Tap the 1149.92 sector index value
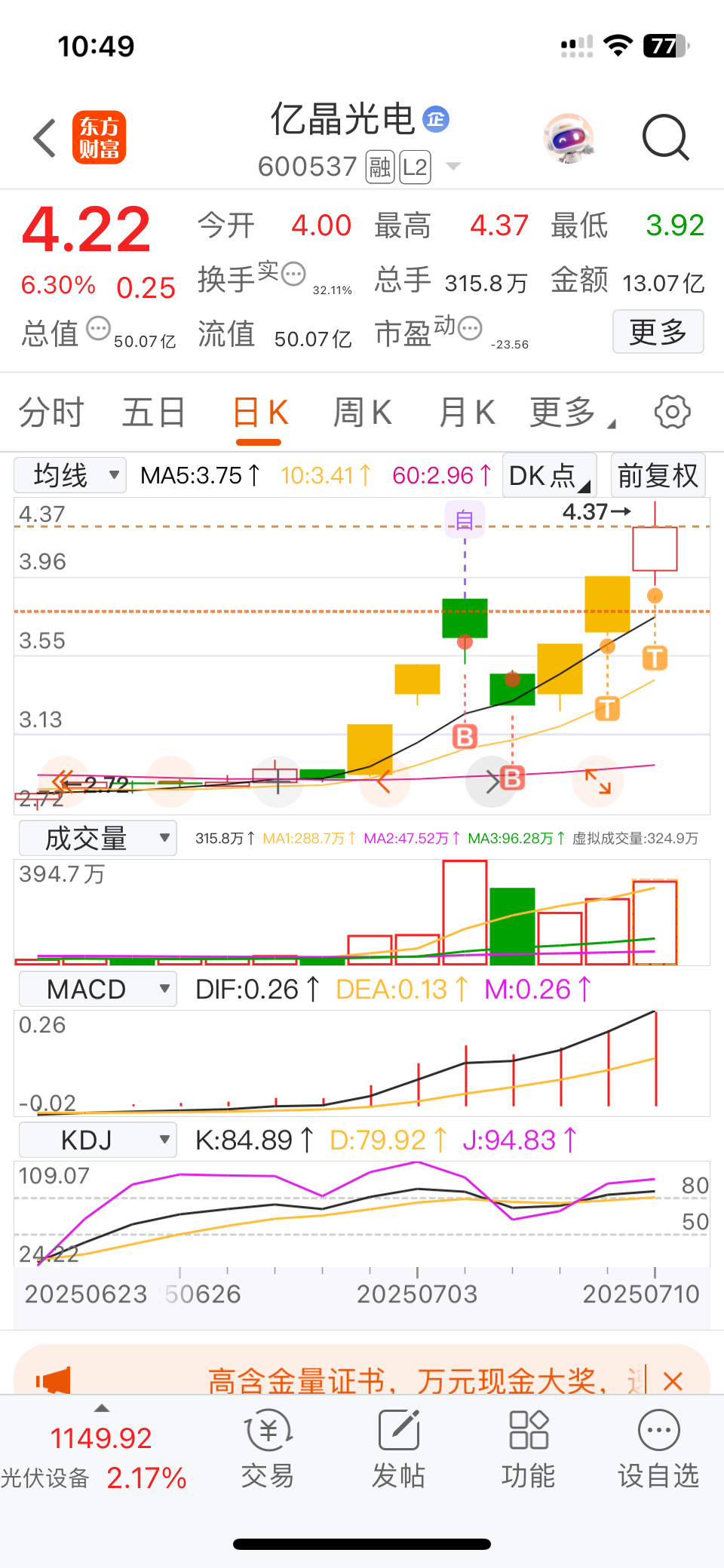The height and width of the screenshot is (1568, 724). pyautogui.click(x=101, y=1438)
